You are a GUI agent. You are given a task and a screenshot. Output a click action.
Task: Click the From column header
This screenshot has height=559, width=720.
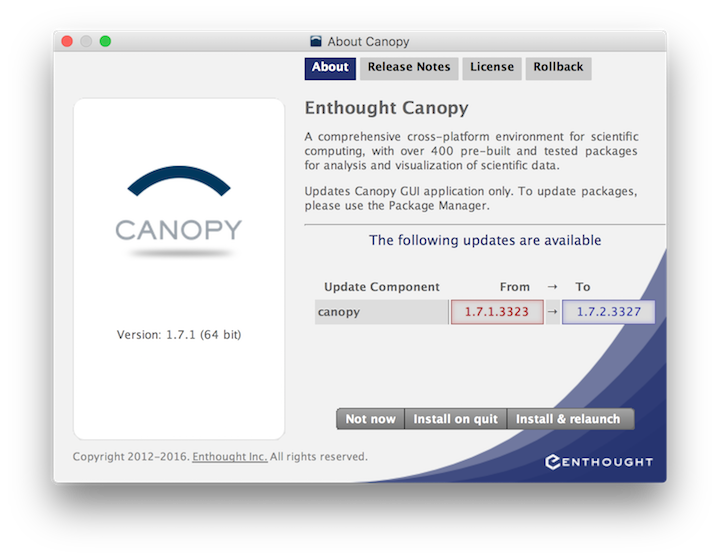[514, 287]
